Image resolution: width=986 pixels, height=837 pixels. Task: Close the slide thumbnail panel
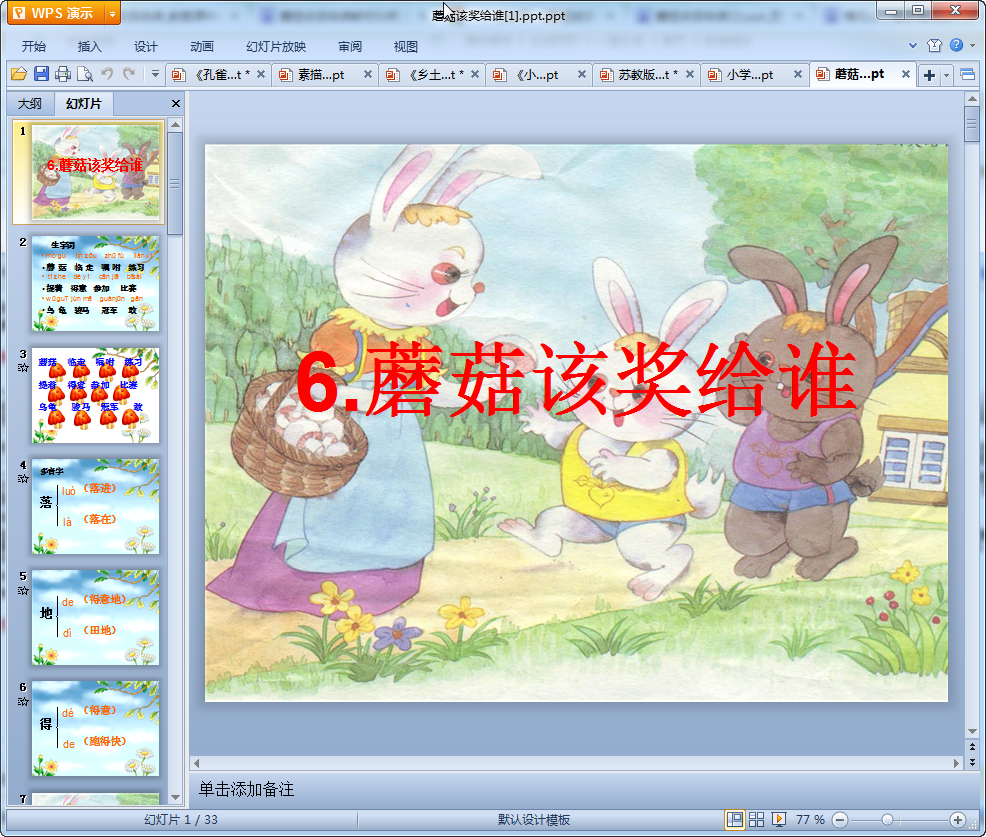(x=176, y=103)
